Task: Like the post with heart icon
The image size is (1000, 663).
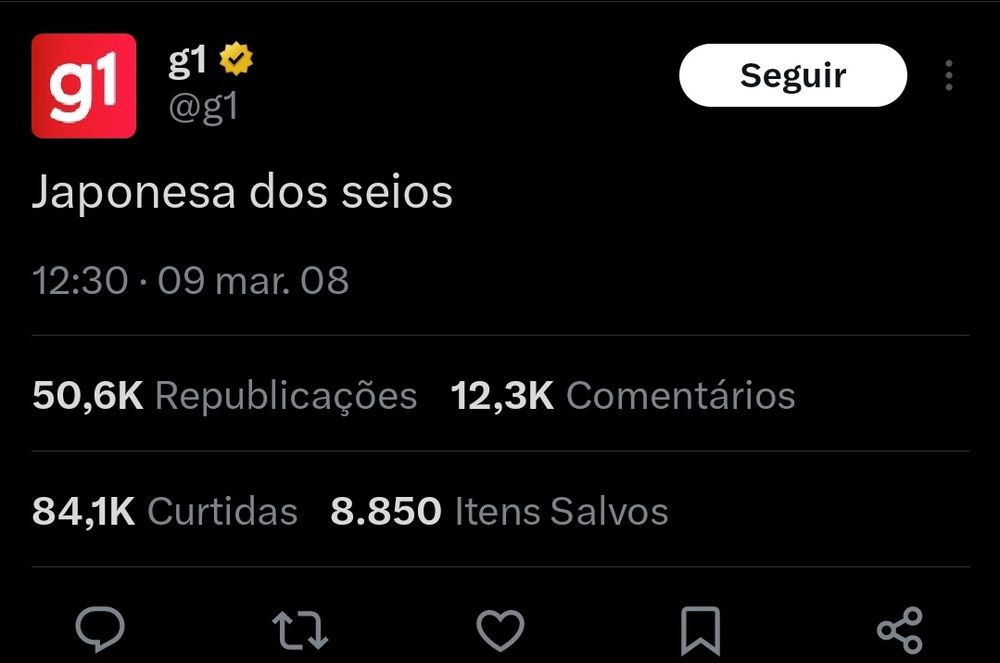Action: 500,630
